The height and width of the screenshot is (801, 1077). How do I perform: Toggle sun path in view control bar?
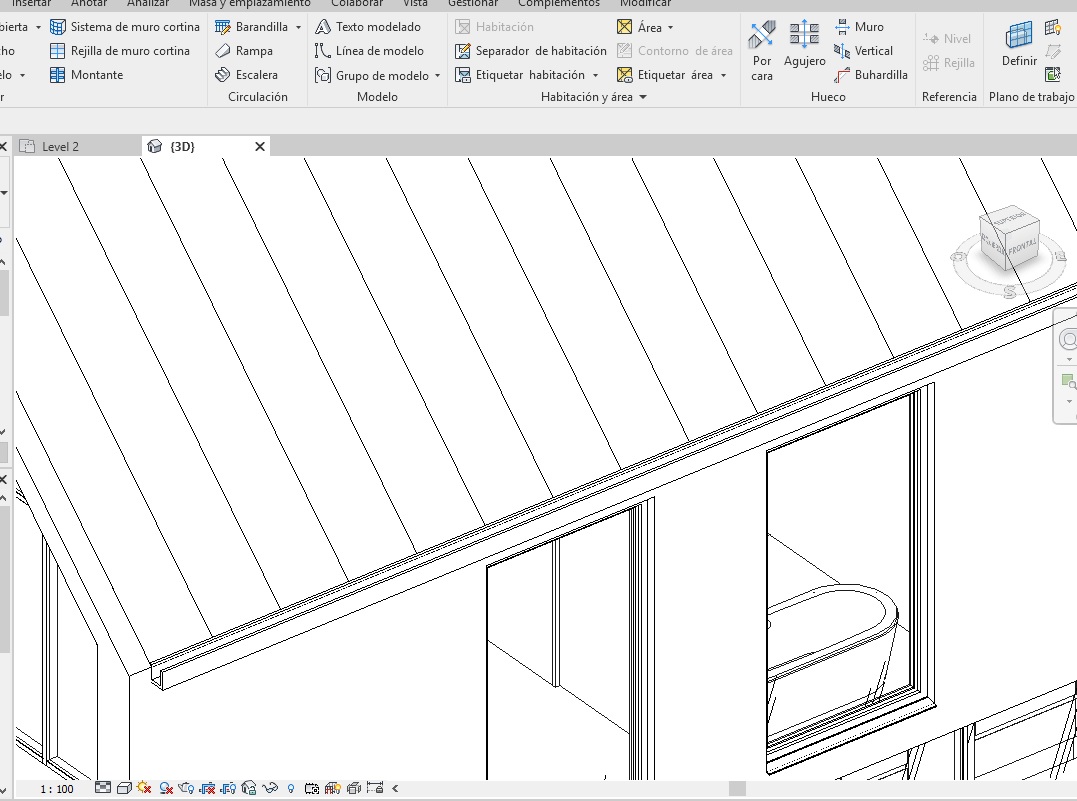click(145, 788)
